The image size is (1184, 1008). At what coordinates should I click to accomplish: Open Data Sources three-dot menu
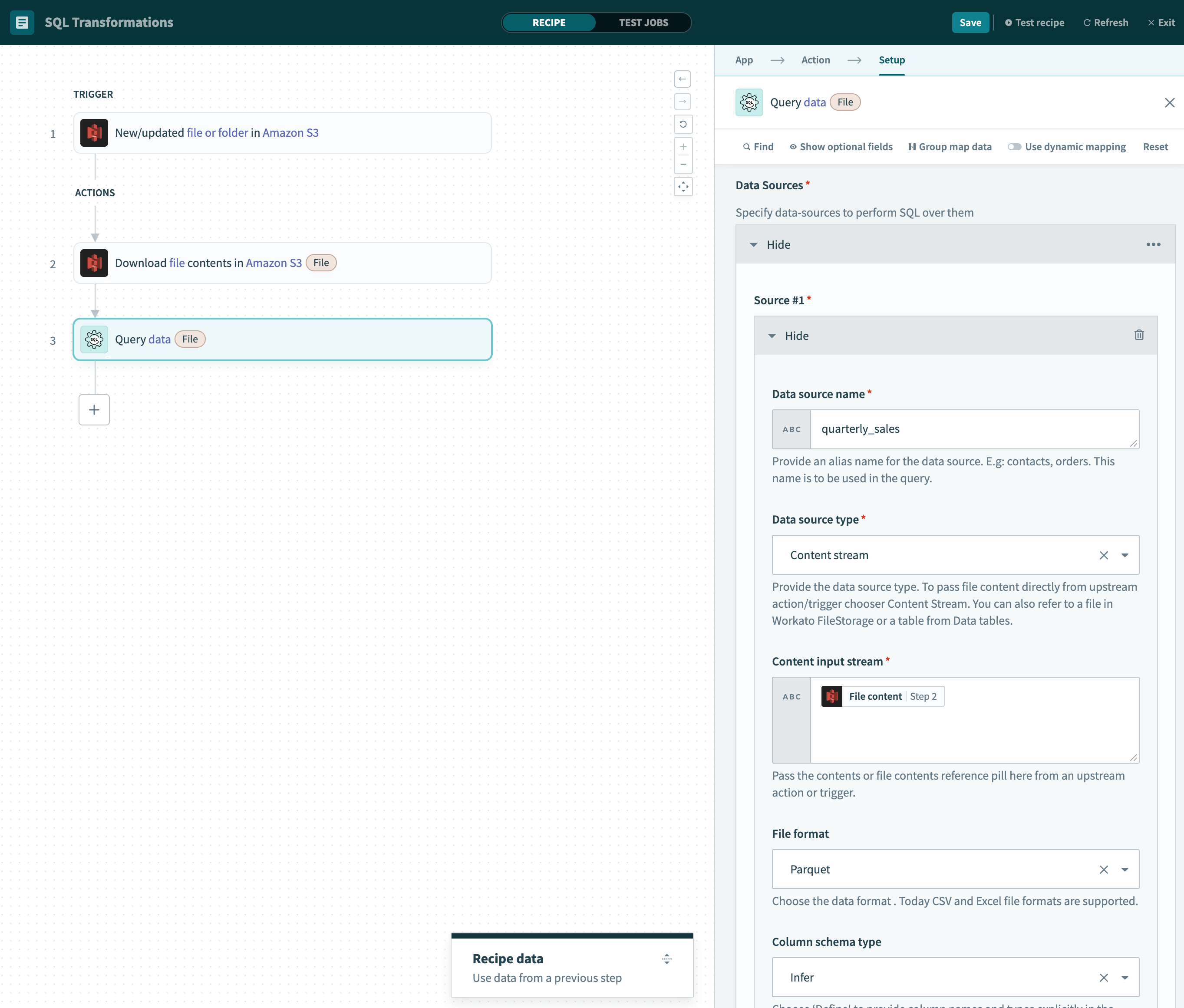1153,244
